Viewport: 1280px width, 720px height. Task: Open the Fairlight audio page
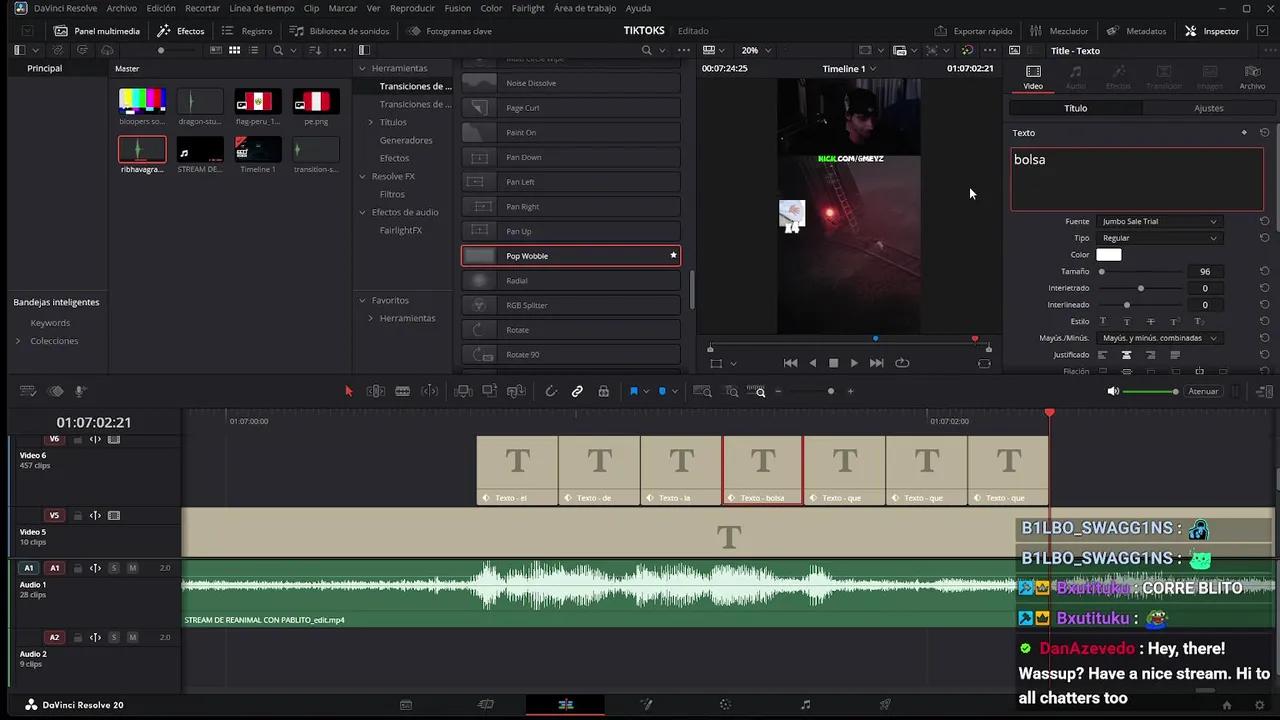(805, 705)
